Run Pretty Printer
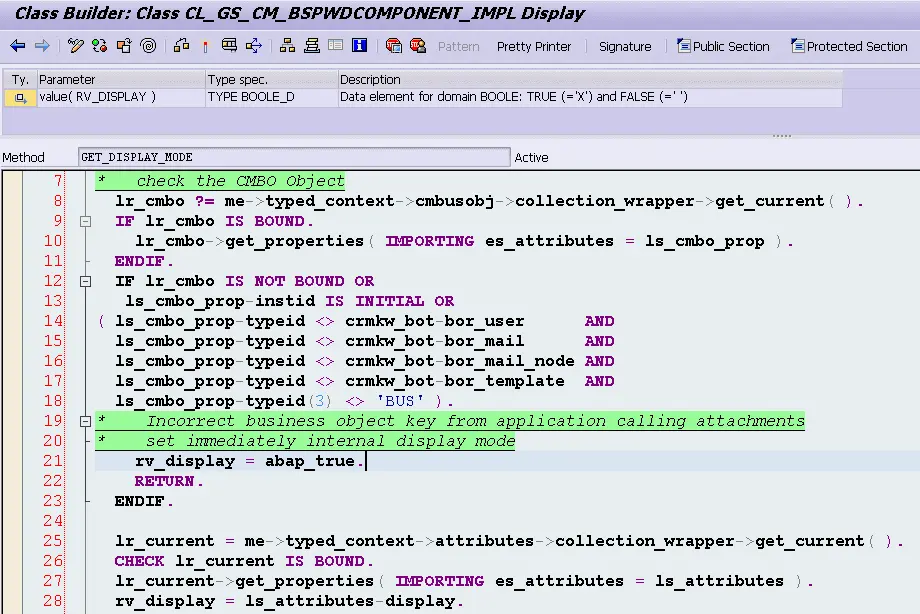Image resolution: width=920 pixels, height=614 pixels. coord(534,46)
